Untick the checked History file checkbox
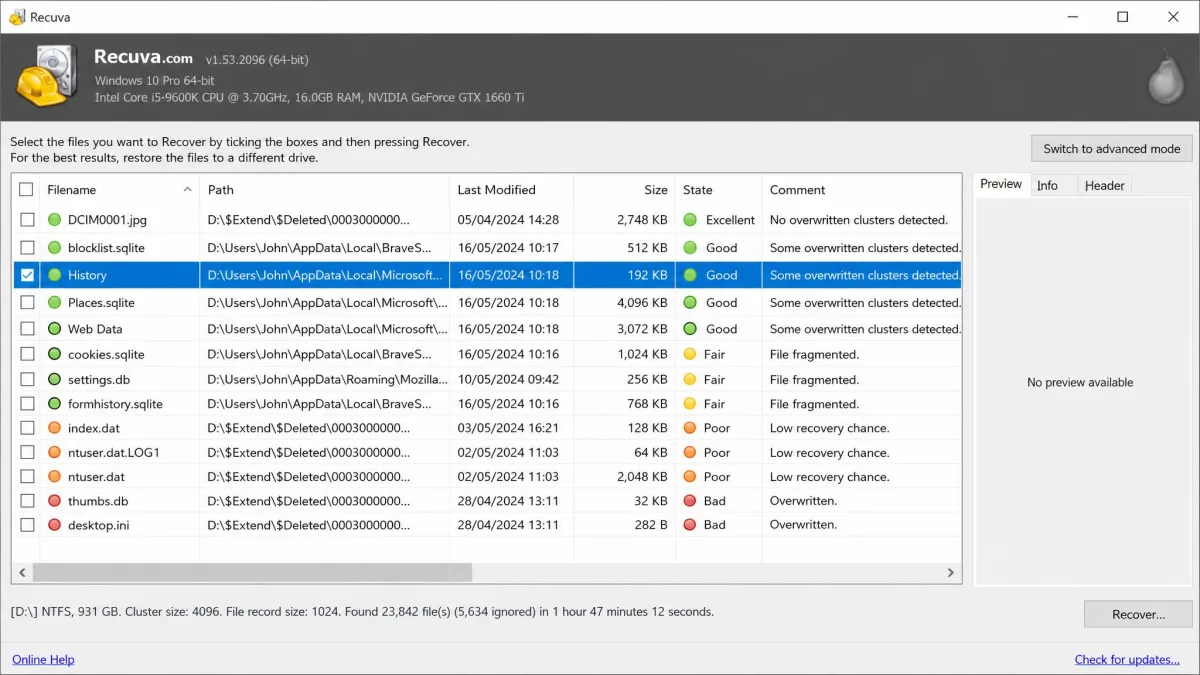The image size is (1200, 675). point(27,275)
